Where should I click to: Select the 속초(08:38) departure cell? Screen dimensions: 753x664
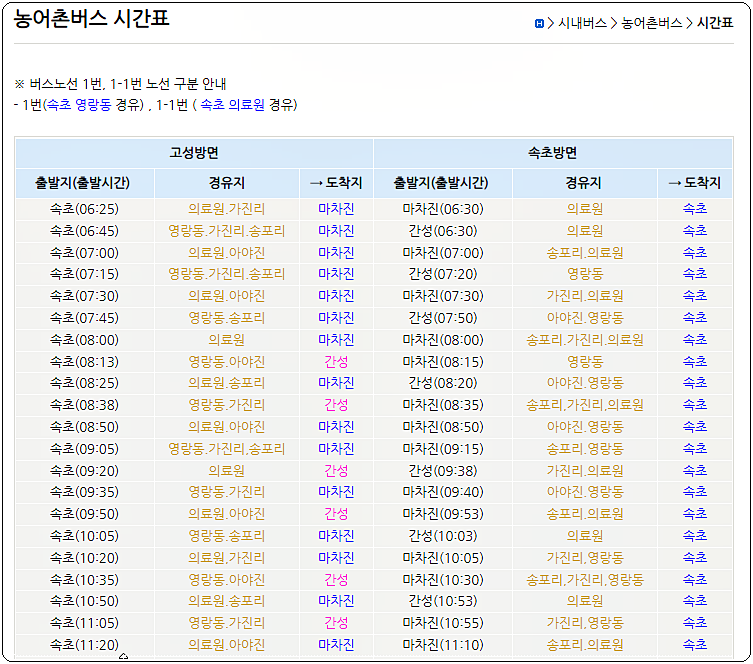[85, 405]
